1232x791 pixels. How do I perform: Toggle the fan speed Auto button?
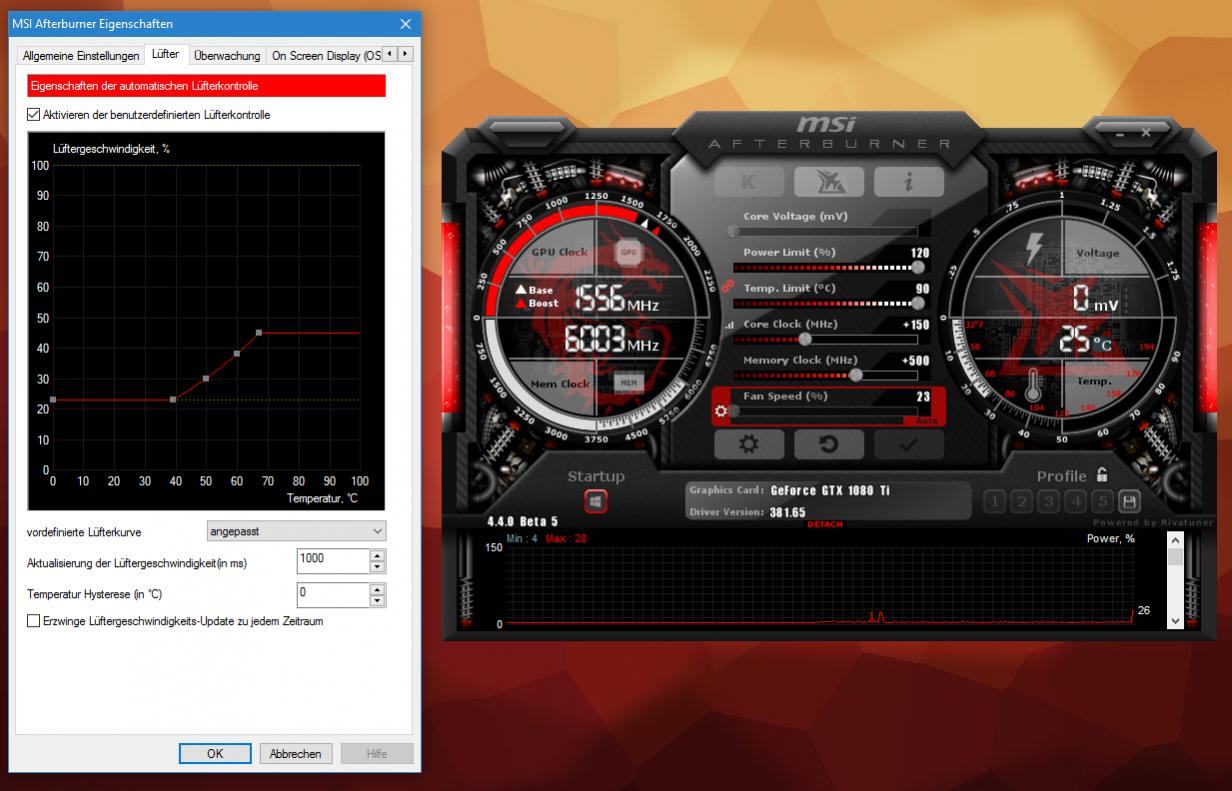tap(928, 421)
